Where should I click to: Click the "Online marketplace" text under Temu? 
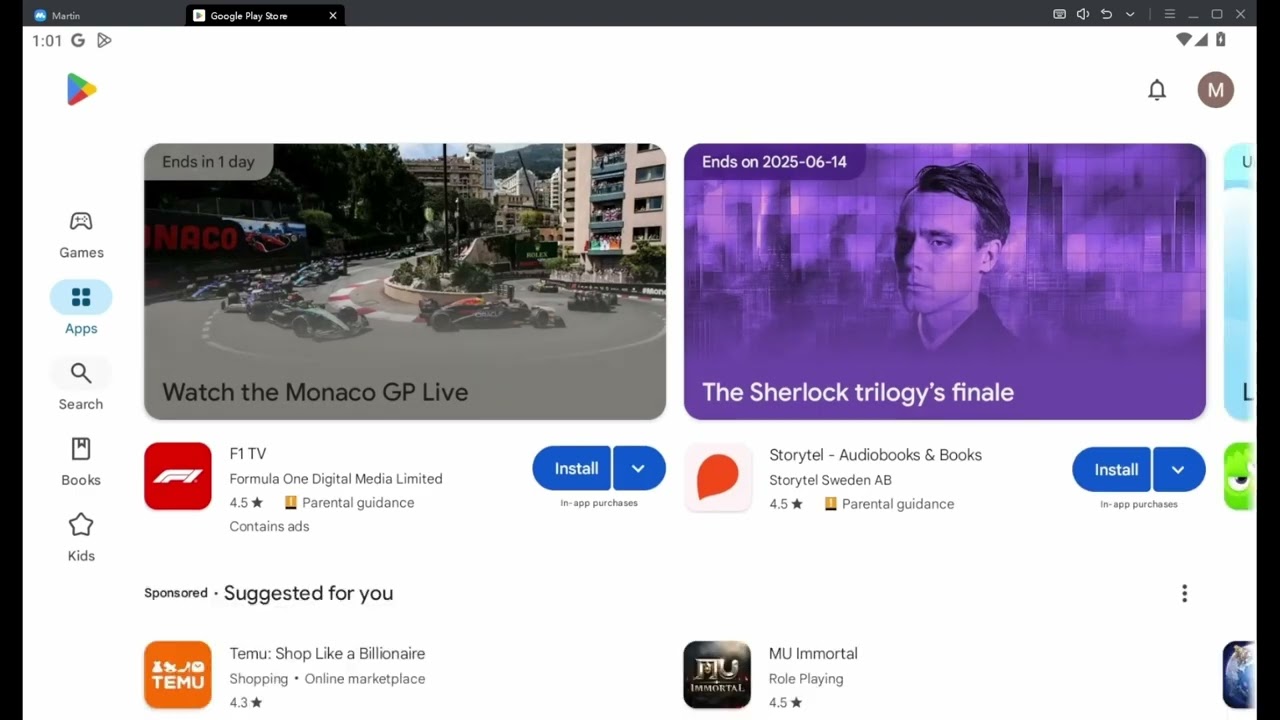[x=365, y=679]
